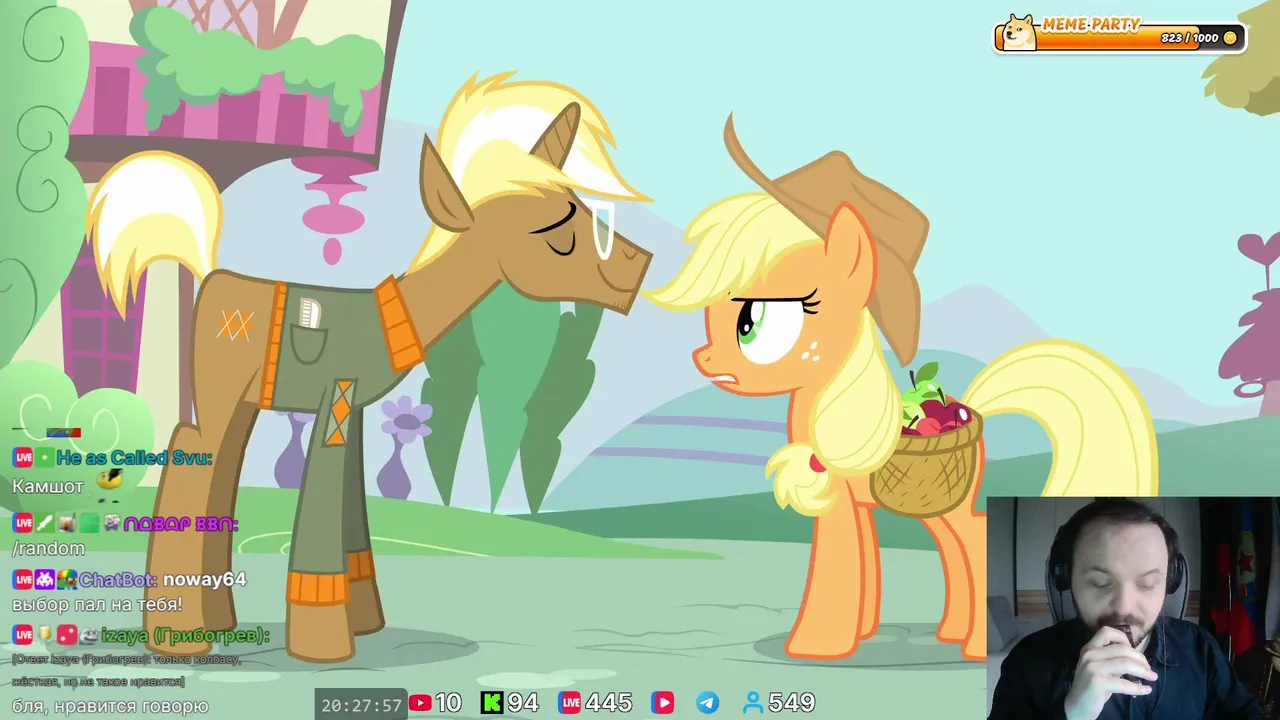The height and width of the screenshot is (720, 1280).
Task: Click purple space invader badge by ChatBot
Action: (x=45, y=579)
